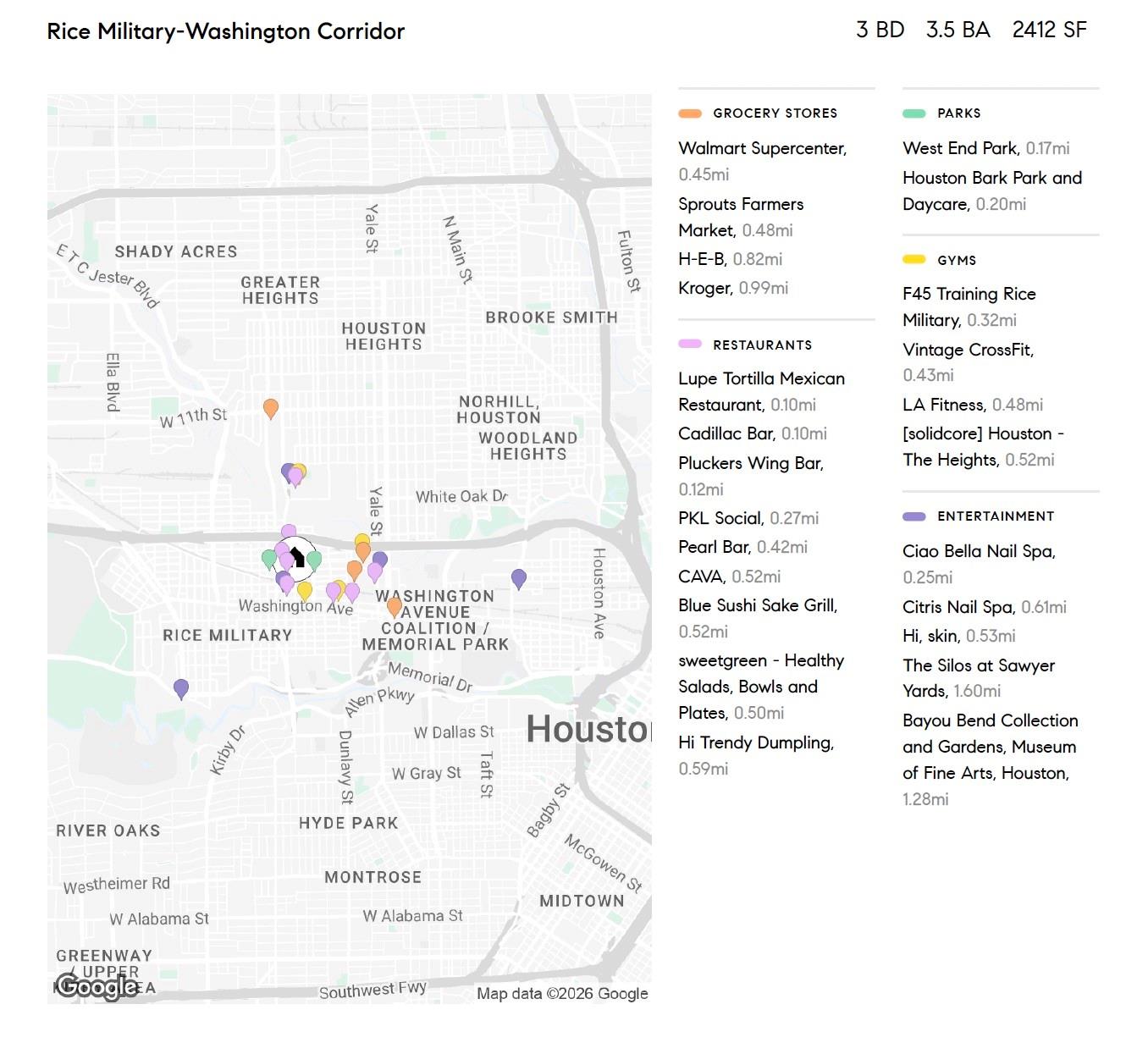This screenshot has height=1043, width=1148.
Task: Select the Vintage CrossFit gym entry
Action: (969, 362)
